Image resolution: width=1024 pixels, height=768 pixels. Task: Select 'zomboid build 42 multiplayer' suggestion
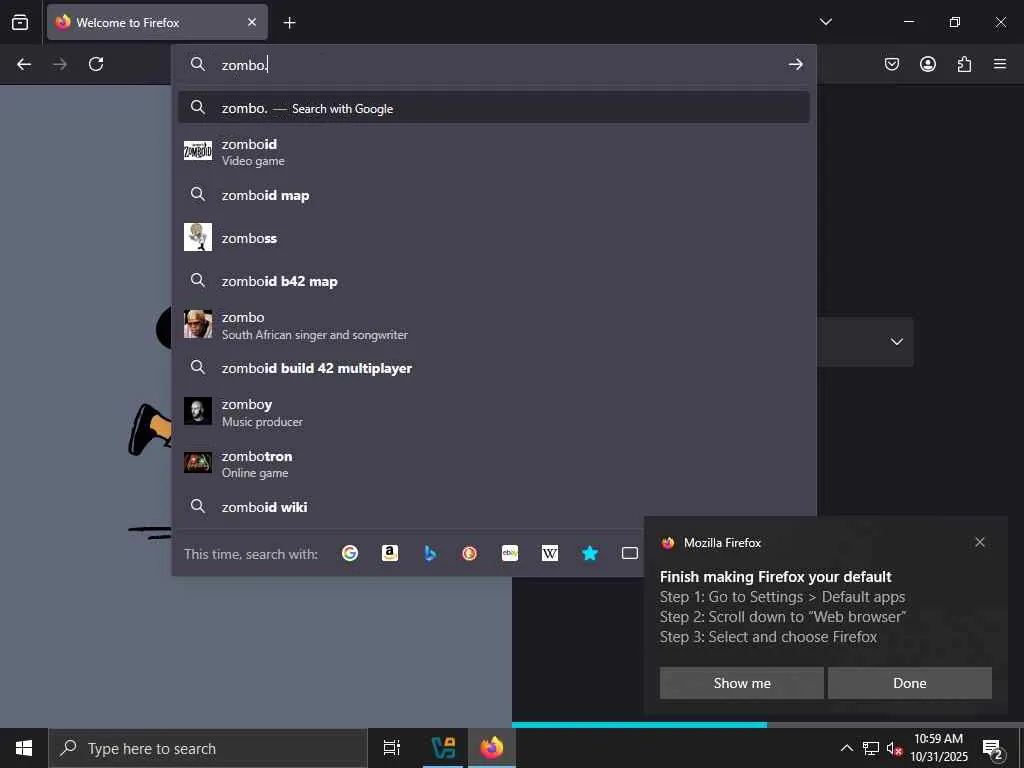pos(494,368)
